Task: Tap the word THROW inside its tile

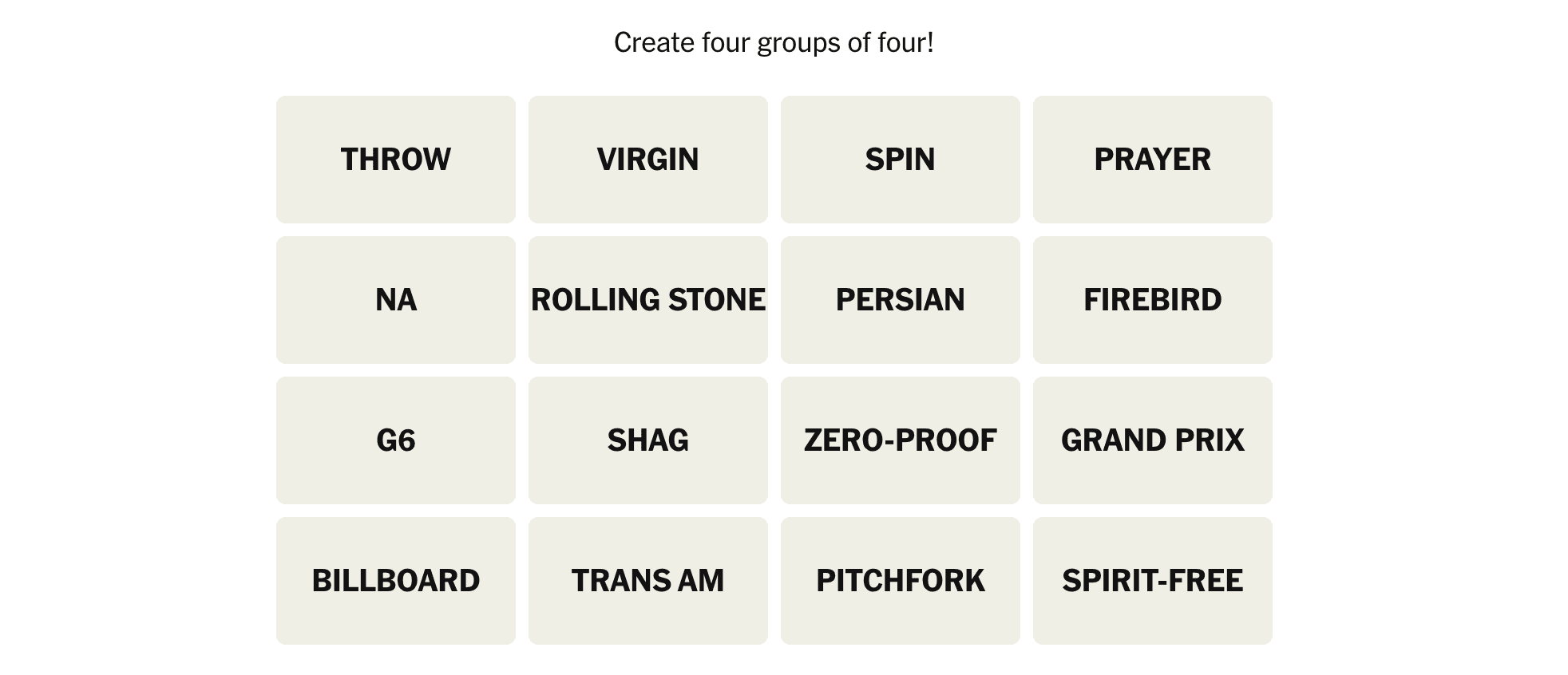Action: 396,160
